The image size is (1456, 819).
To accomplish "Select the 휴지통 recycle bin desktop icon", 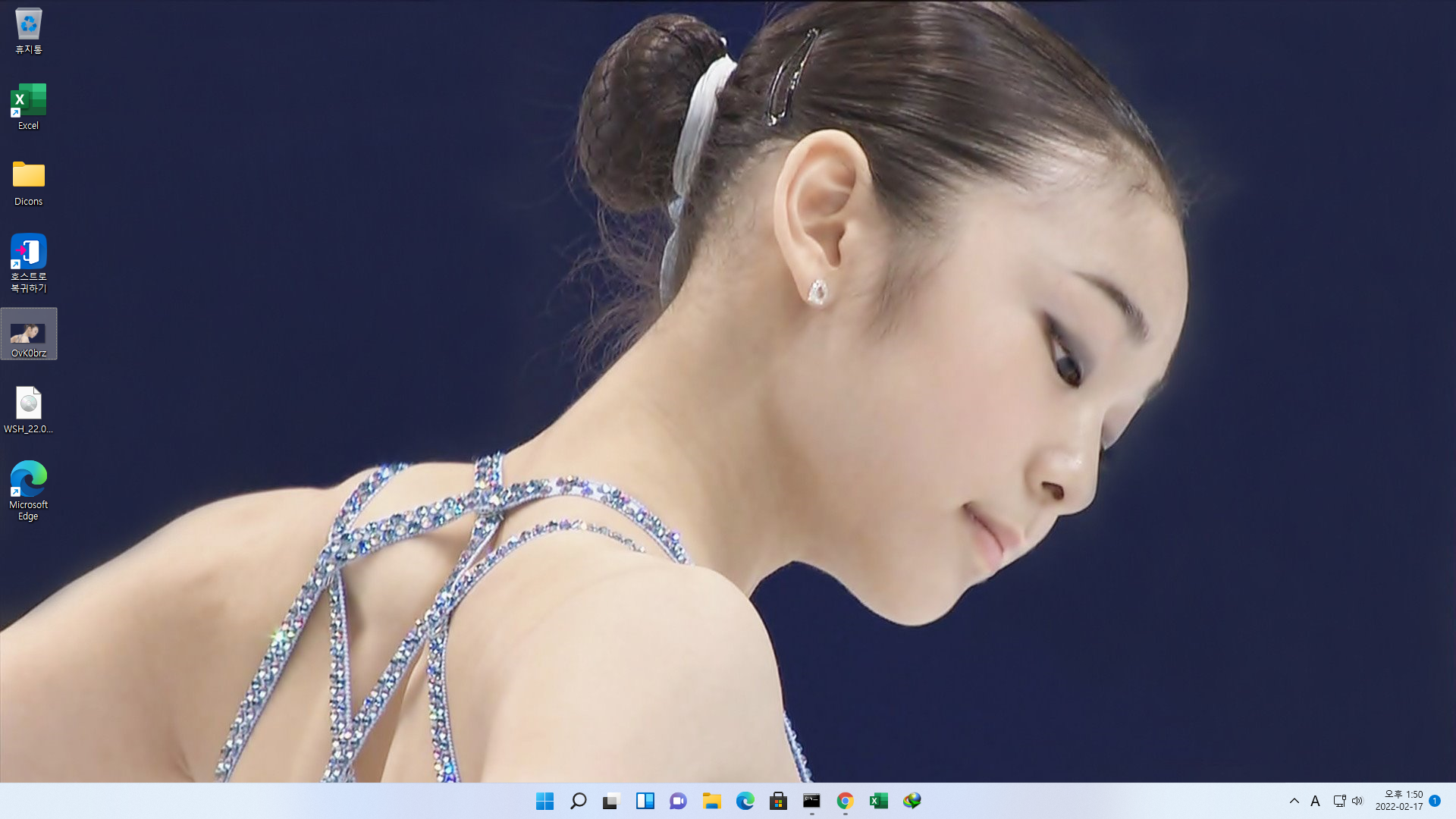I will [x=28, y=31].
